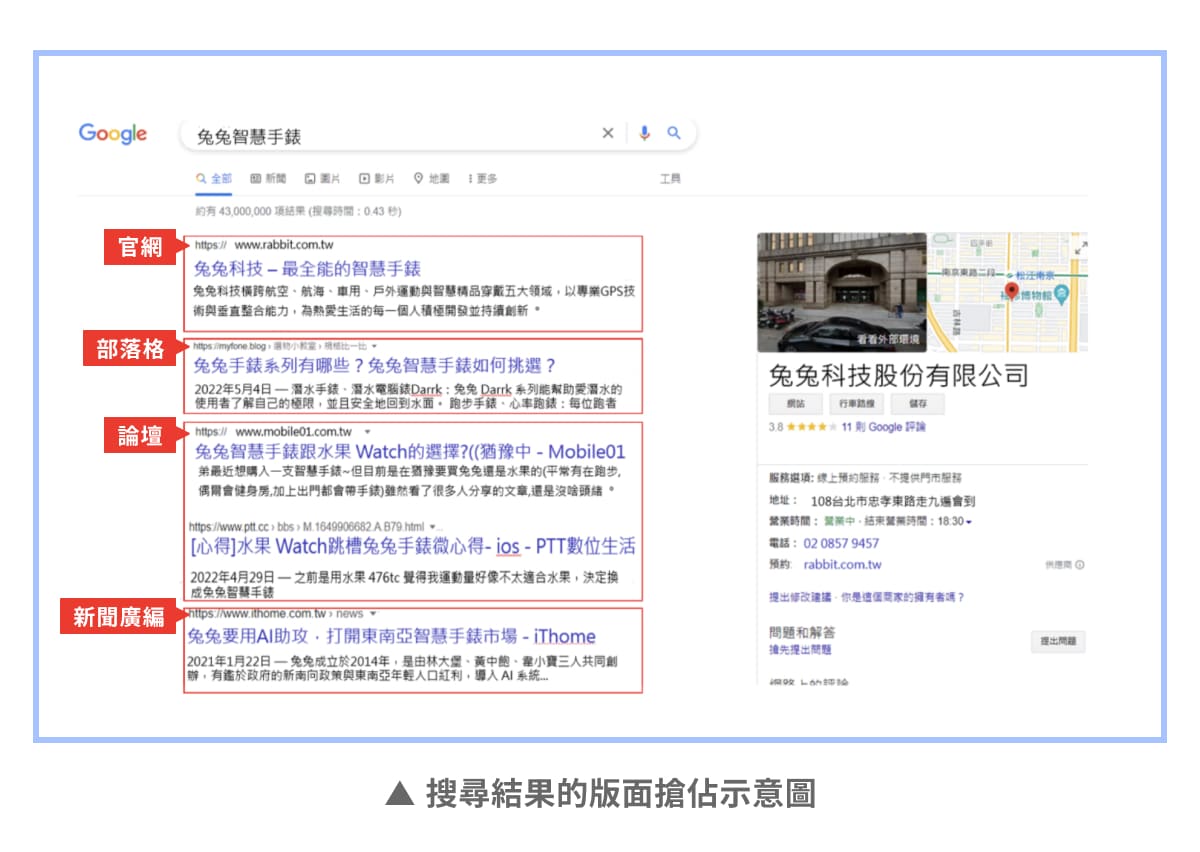
Task: Switch to the 新聞 tab
Action: click(268, 178)
